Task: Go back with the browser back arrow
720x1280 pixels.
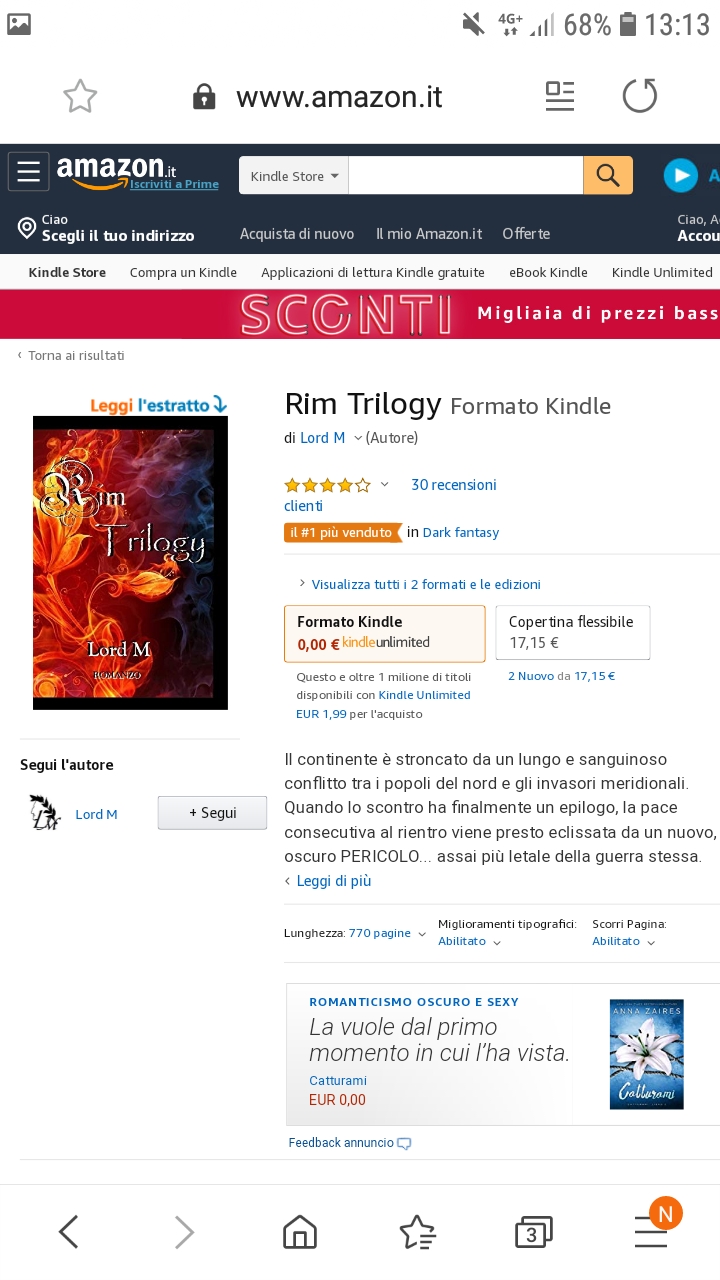Action: [68, 1232]
